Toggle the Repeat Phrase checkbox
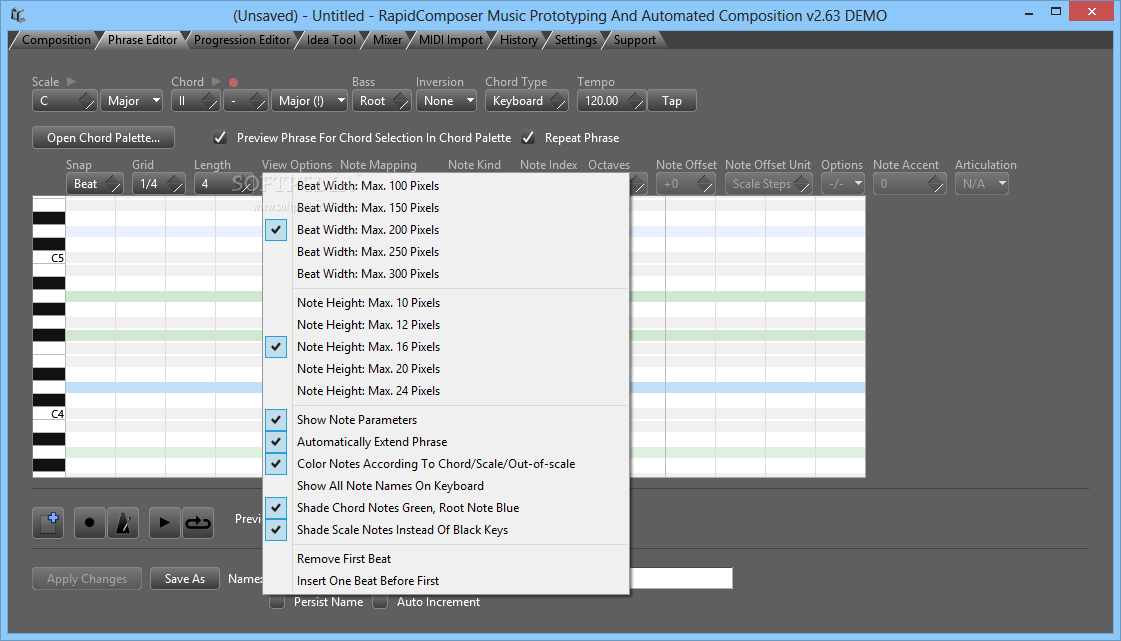This screenshot has height=641, width=1121. 528,137
